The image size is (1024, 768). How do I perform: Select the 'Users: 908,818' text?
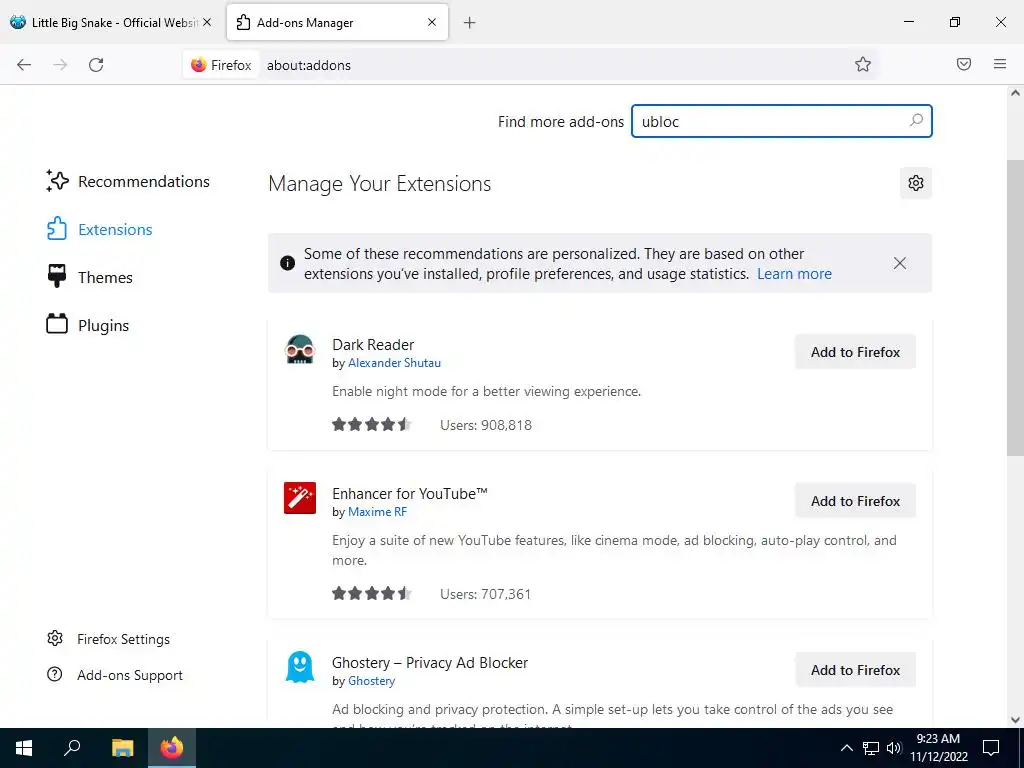point(486,425)
